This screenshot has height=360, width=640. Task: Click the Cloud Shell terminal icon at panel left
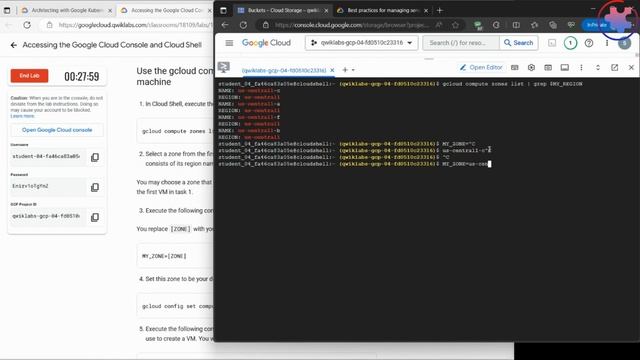[223, 67]
